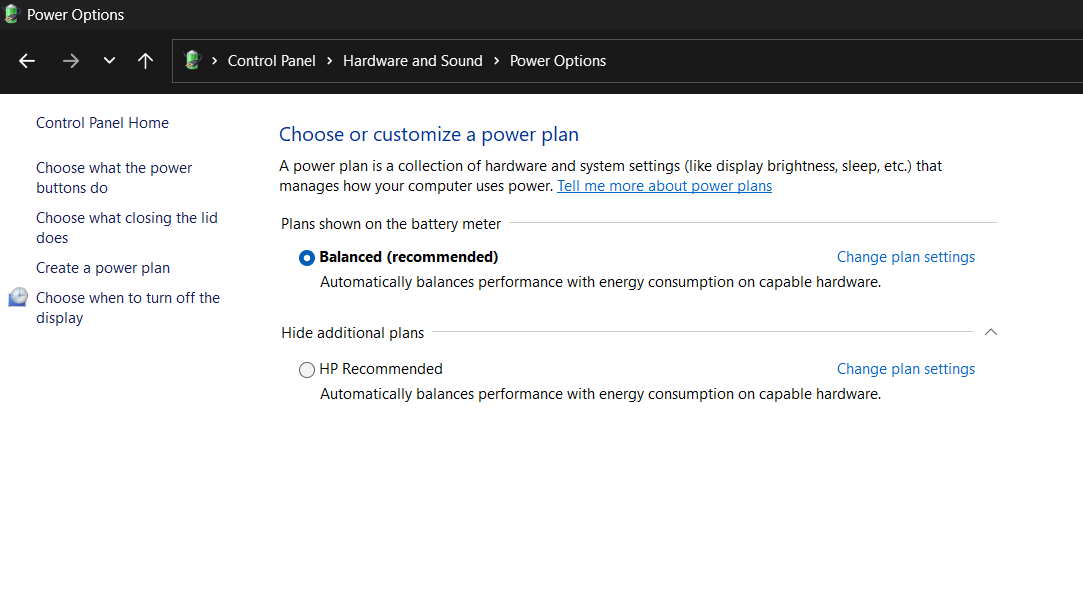Expand the chevron after Control Panel breadcrumb
This screenshot has width=1083, height=616.
click(x=329, y=61)
